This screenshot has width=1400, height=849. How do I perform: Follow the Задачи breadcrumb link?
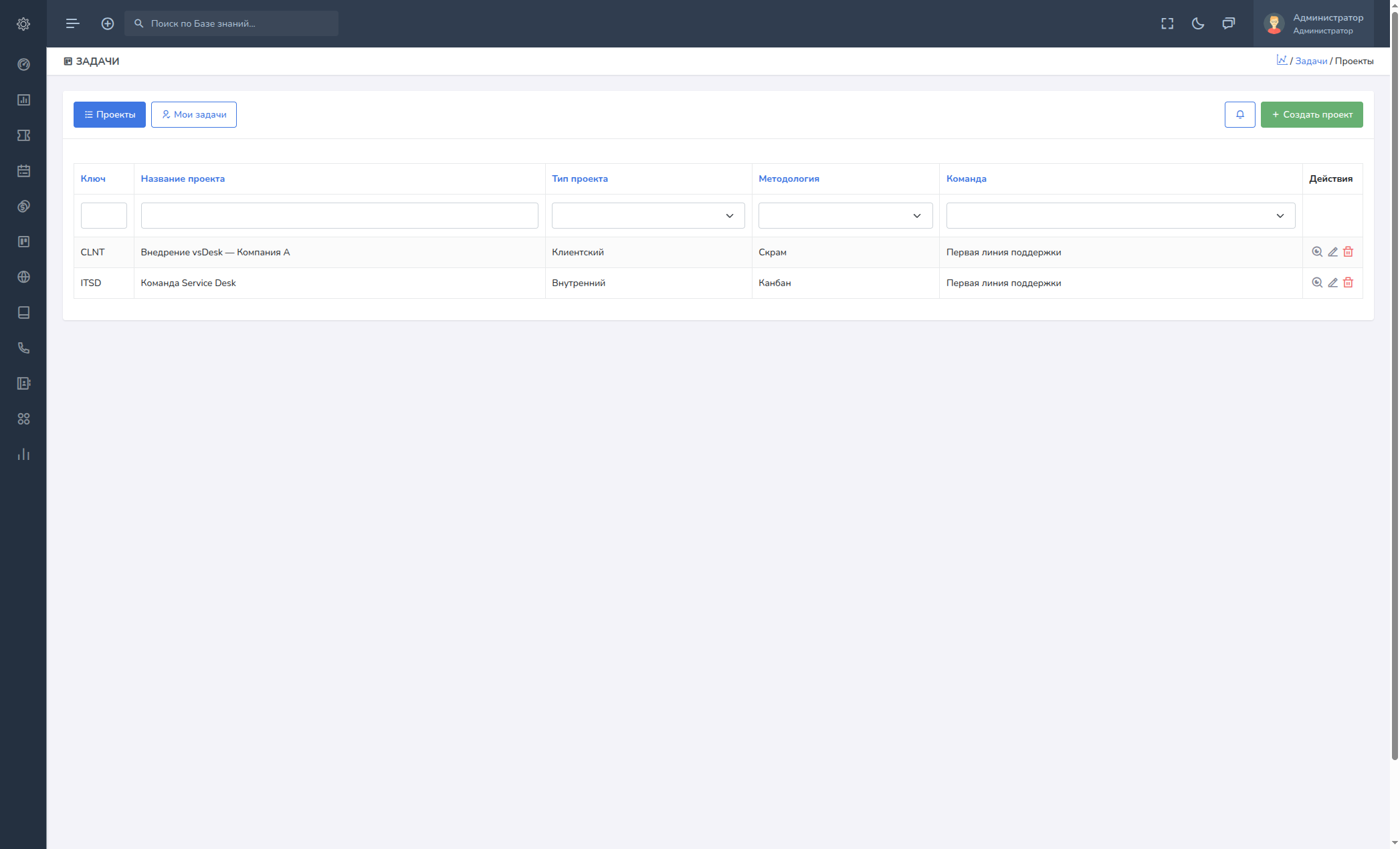coord(1310,61)
